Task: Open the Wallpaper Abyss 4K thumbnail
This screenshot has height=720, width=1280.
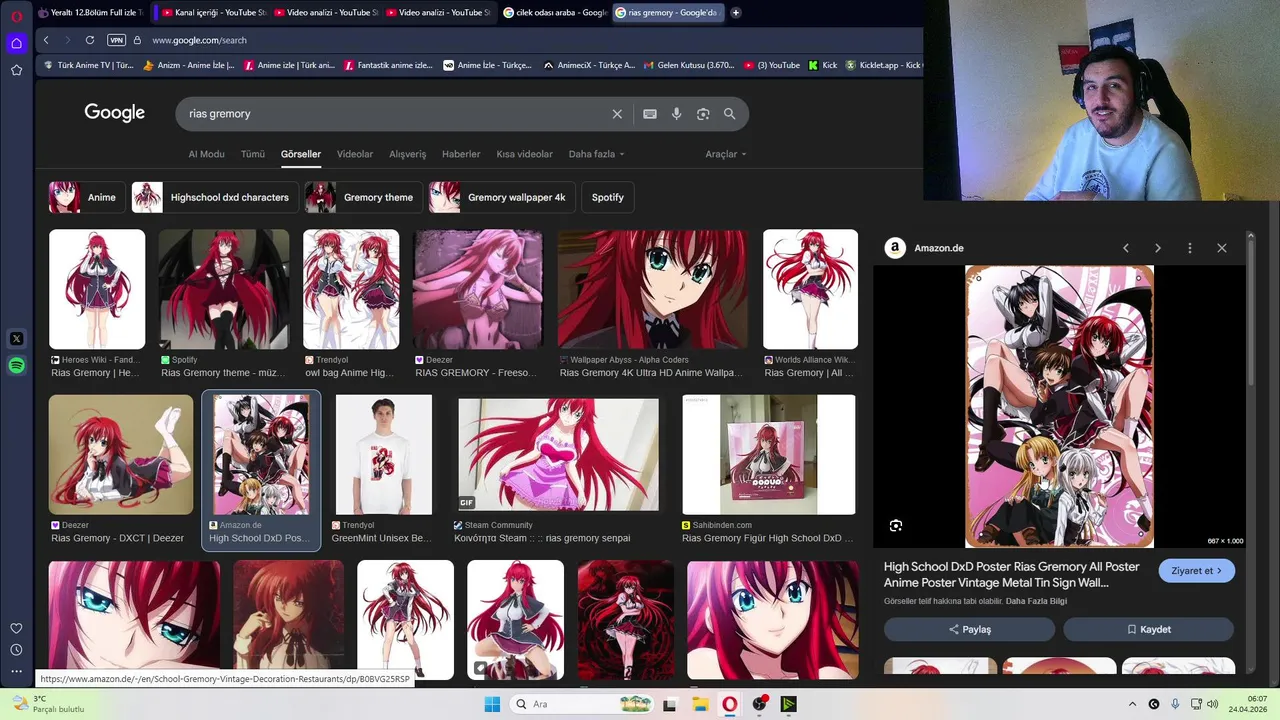Action: [x=652, y=289]
